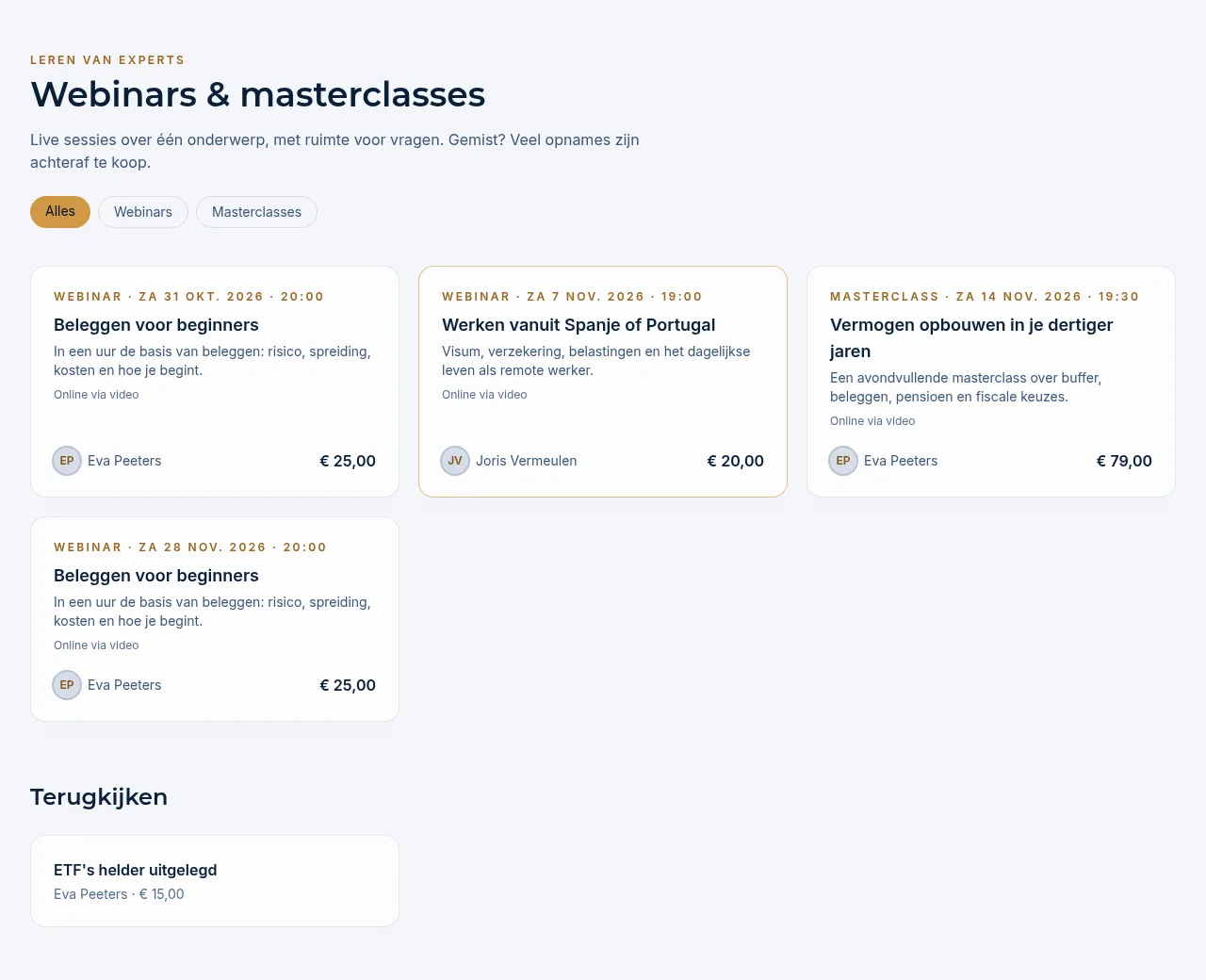Image resolution: width=1206 pixels, height=980 pixels.
Task: Click the € 25,00 price on 31 okt. card
Action: point(348,461)
